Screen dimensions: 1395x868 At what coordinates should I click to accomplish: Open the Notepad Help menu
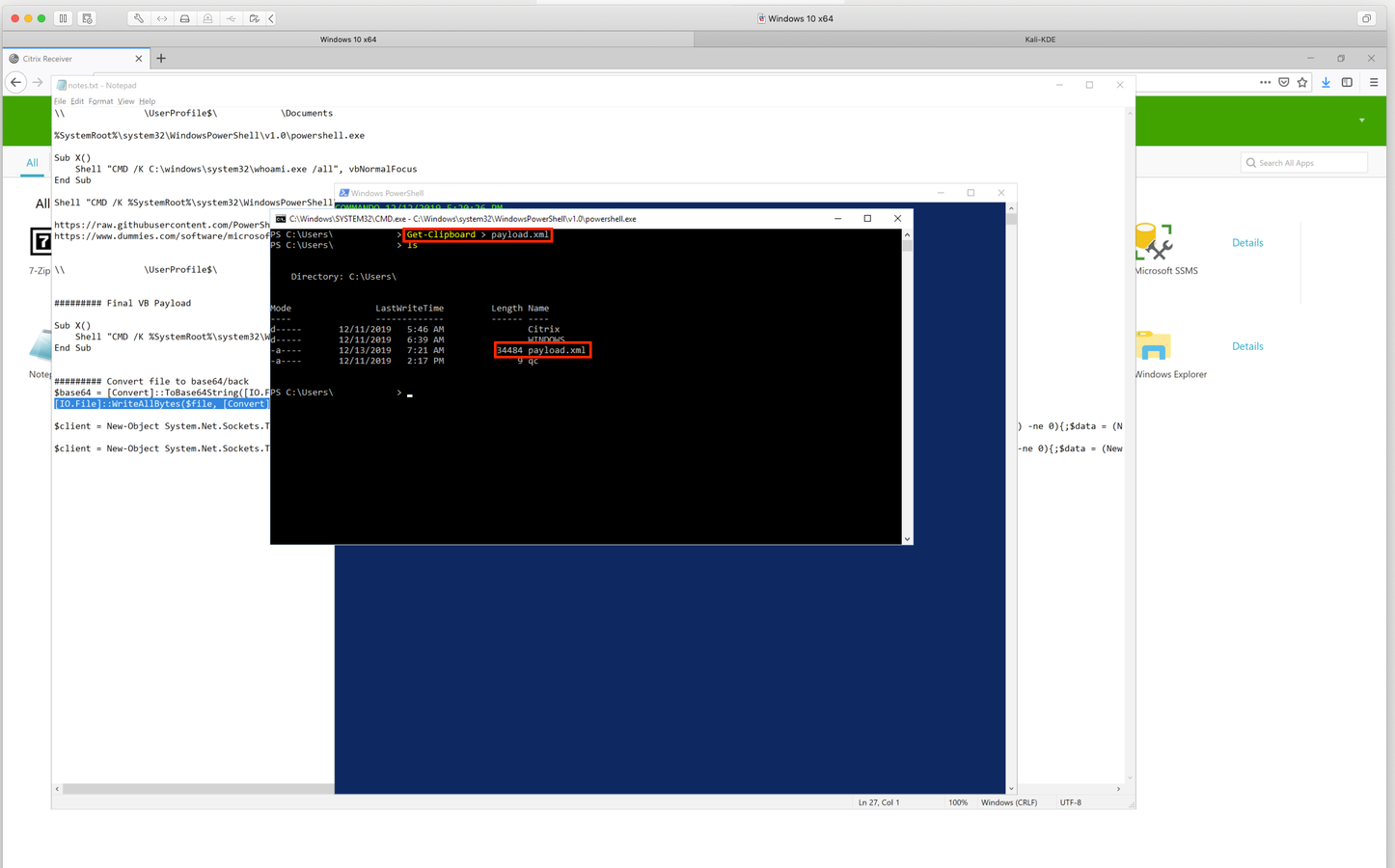tap(147, 101)
